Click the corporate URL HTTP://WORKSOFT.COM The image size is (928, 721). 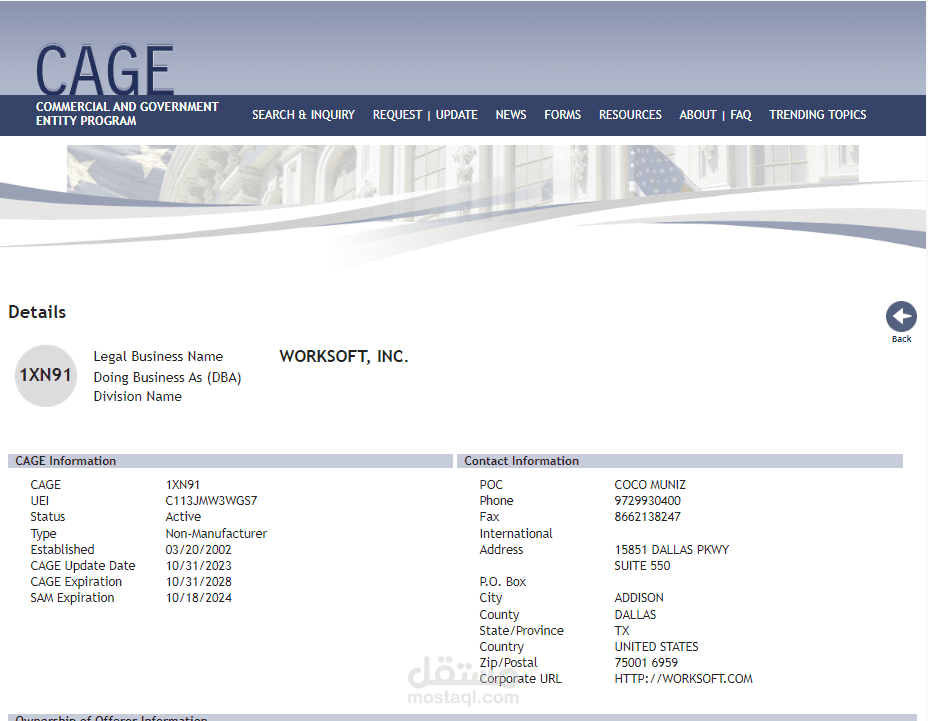click(684, 678)
